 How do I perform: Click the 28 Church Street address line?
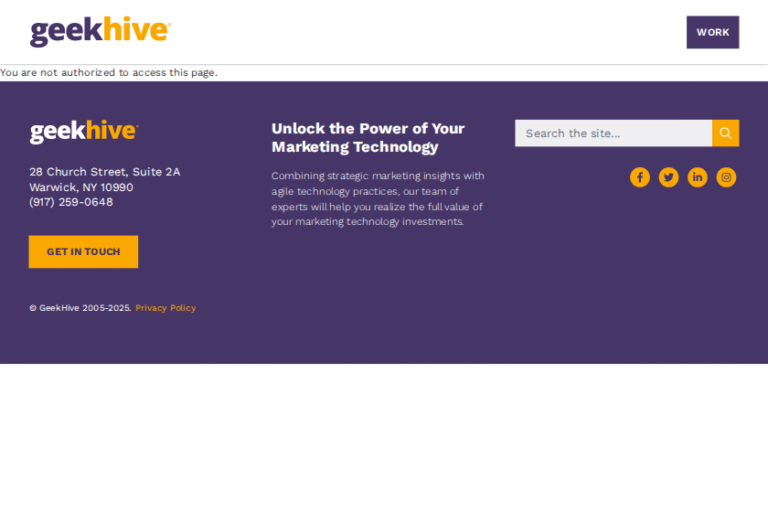[x=105, y=172]
